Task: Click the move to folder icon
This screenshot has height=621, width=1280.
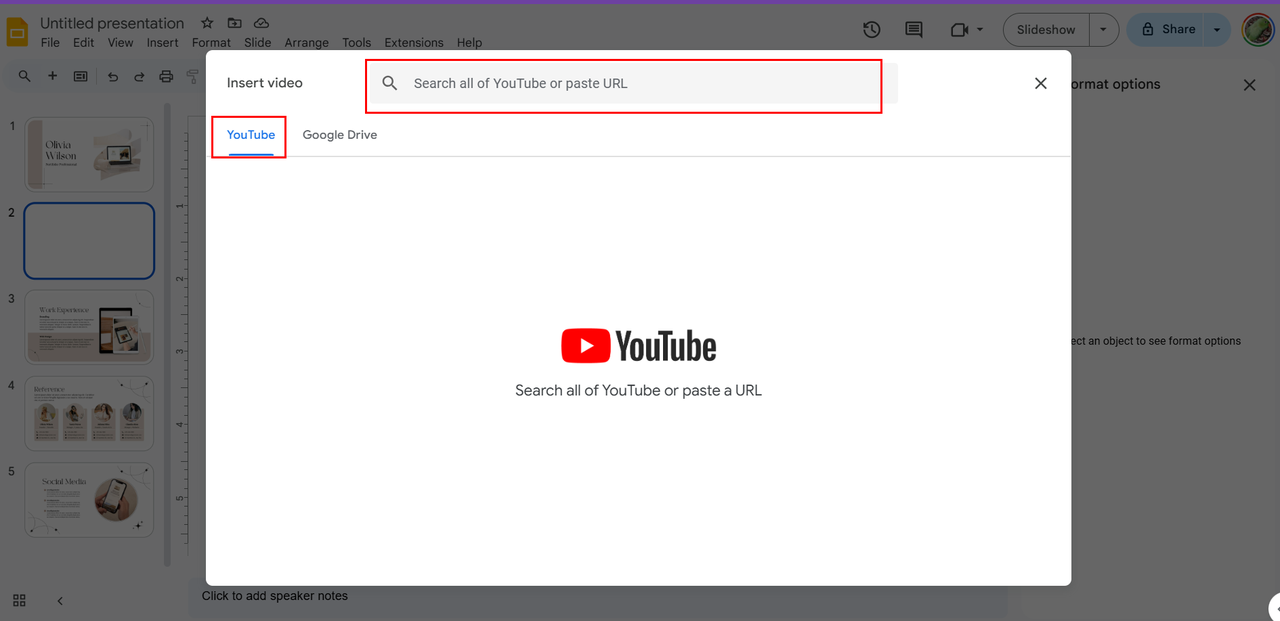Action: tap(234, 23)
